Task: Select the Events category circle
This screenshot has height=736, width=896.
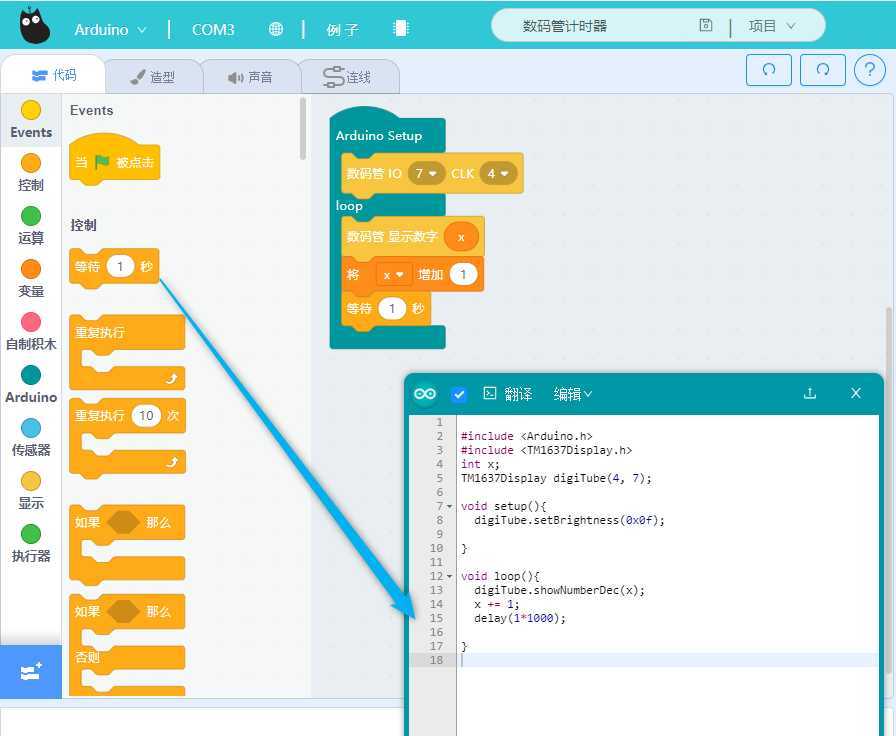Action: 31,110
